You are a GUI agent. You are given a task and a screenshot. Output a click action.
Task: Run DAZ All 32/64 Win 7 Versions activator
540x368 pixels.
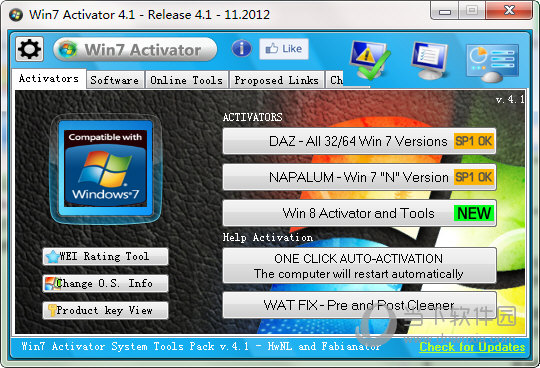coord(359,141)
